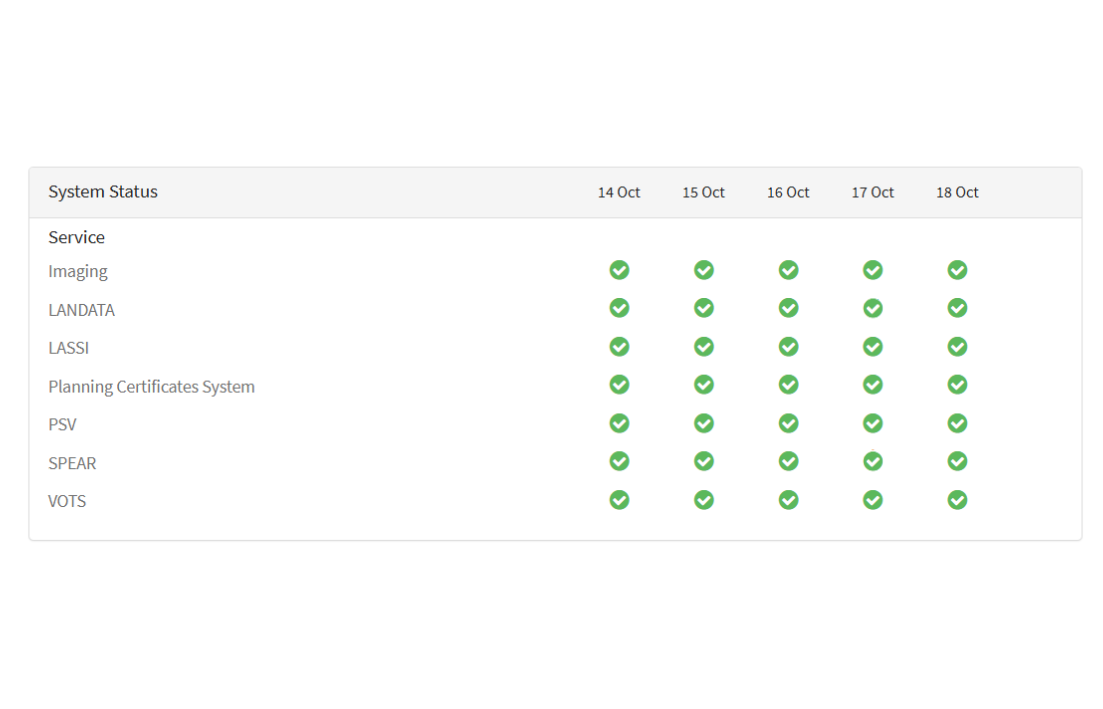1103x709 pixels.
Task: Click VOTS status icon for 16 Oct
Action: pyautogui.click(x=788, y=499)
